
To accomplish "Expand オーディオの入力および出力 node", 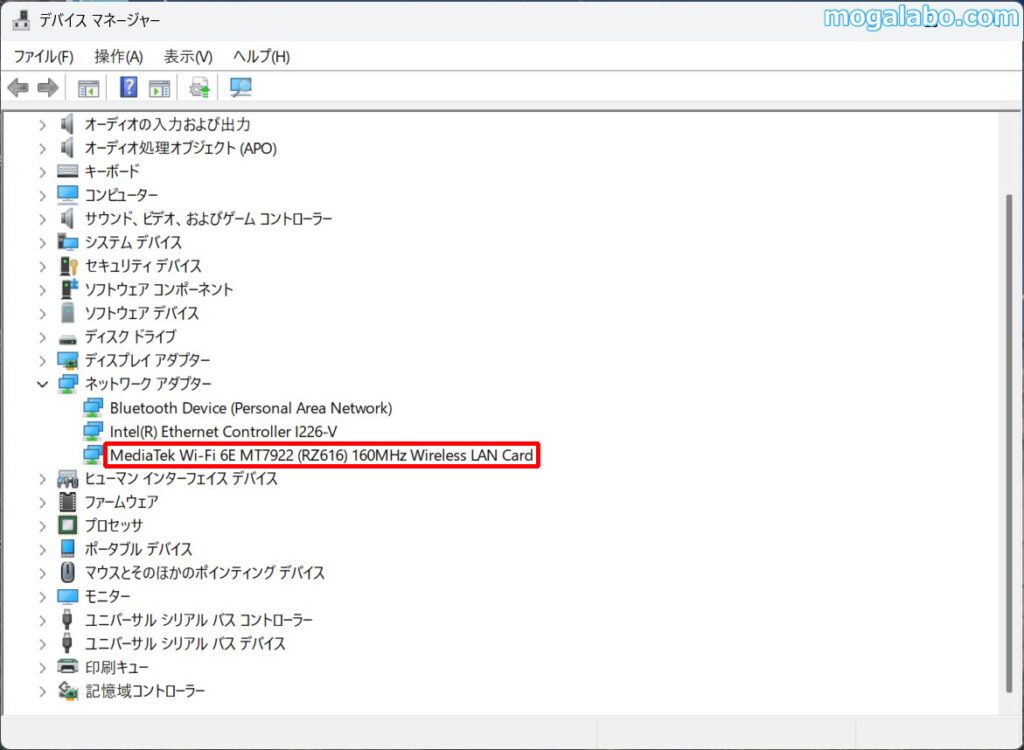I will coord(42,124).
